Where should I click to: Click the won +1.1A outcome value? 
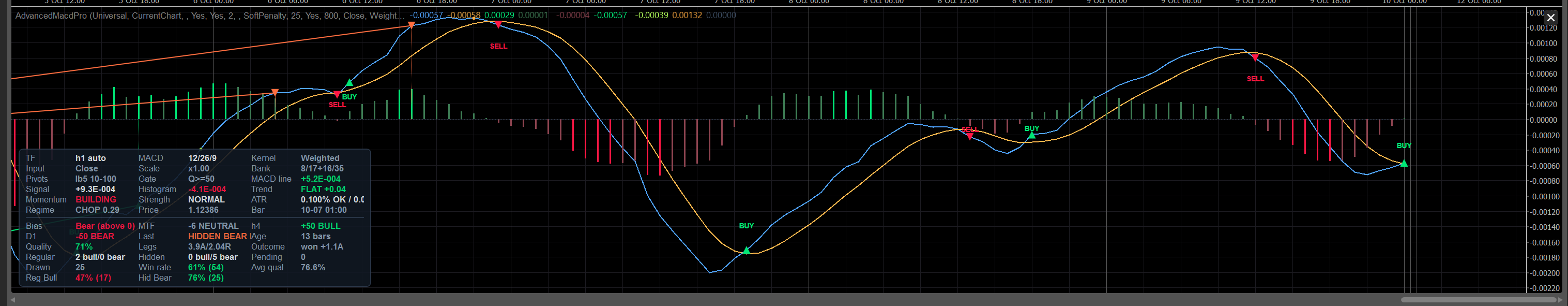coord(322,247)
